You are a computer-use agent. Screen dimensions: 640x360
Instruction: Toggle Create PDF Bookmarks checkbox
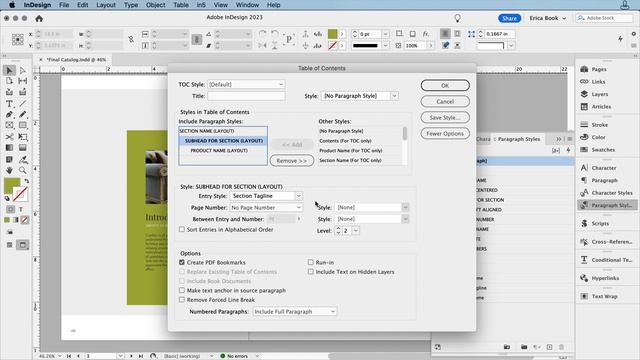coord(182,262)
